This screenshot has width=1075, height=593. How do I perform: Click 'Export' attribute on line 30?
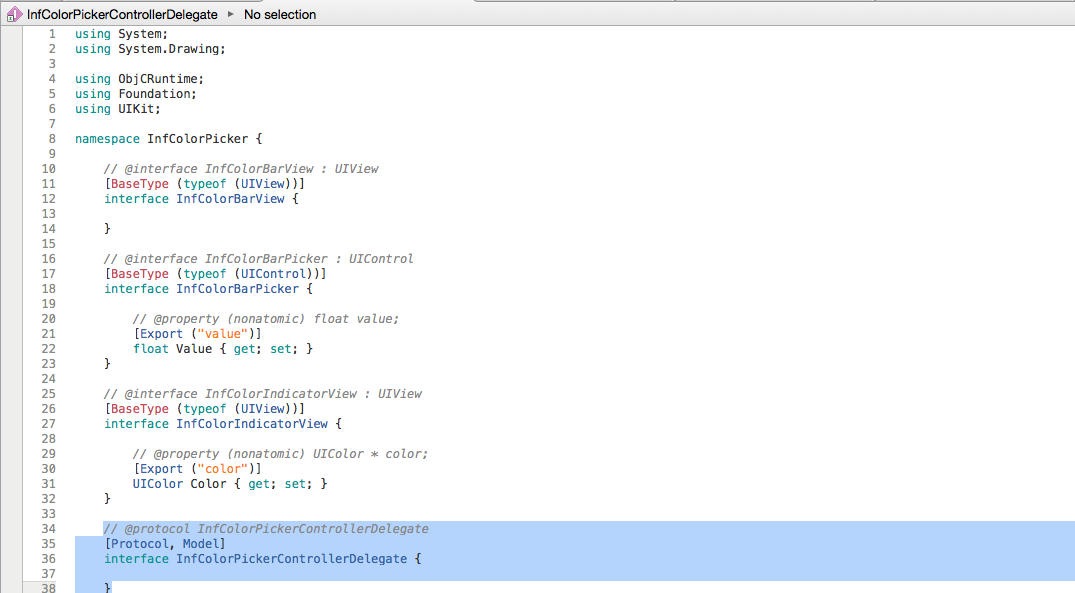(x=162, y=469)
